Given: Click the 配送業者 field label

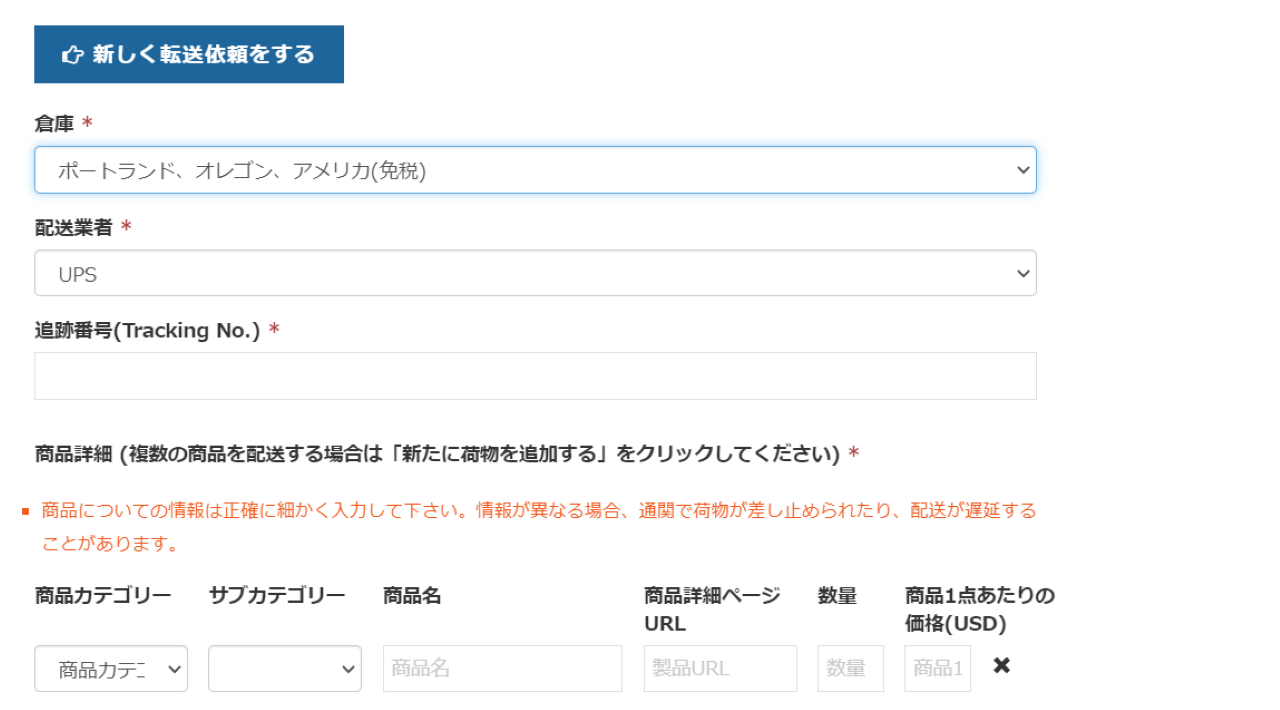Looking at the screenshot, I should (x=74, y=227).
